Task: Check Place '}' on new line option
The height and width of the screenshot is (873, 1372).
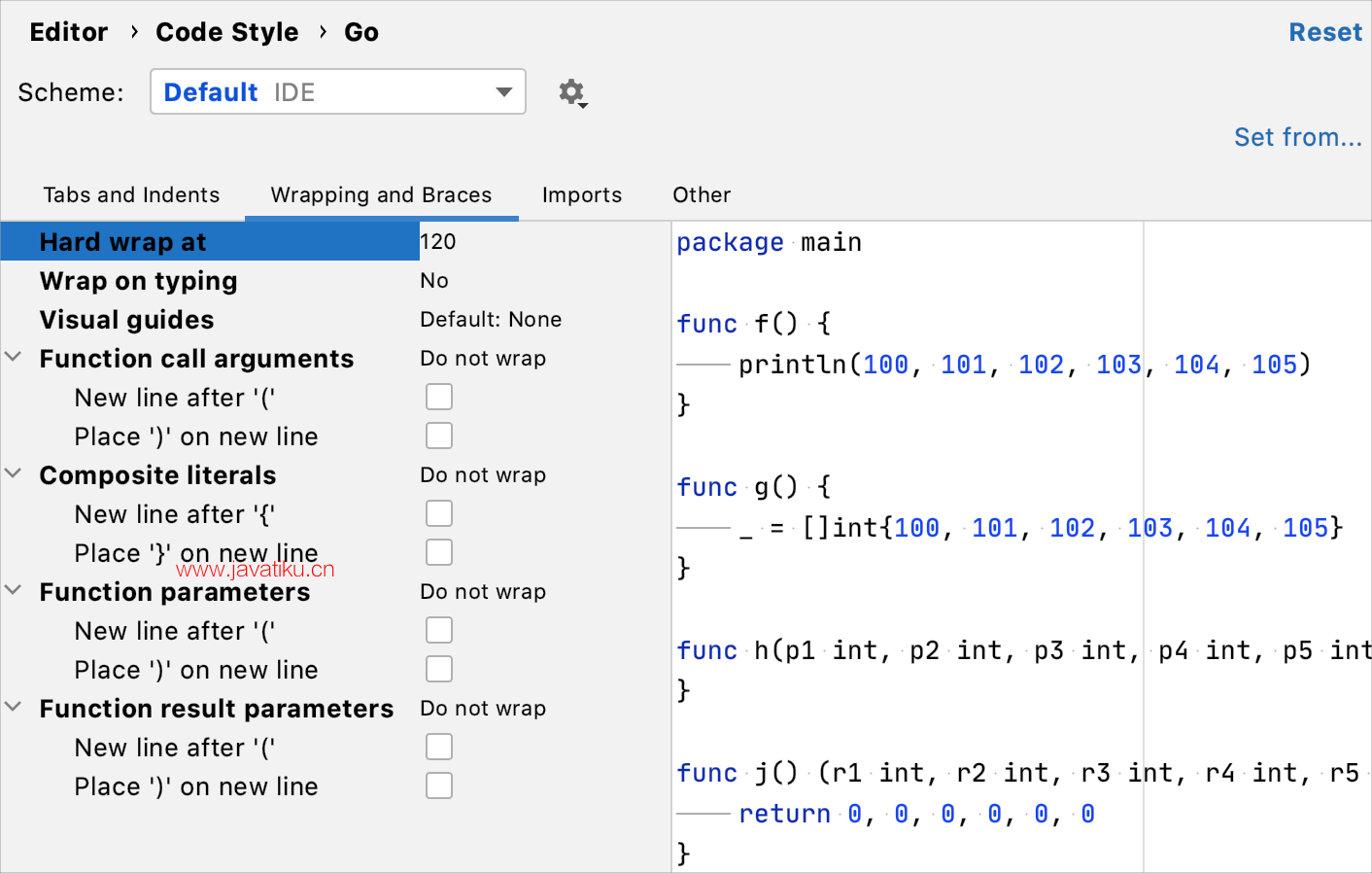Action: pos(439,553)
